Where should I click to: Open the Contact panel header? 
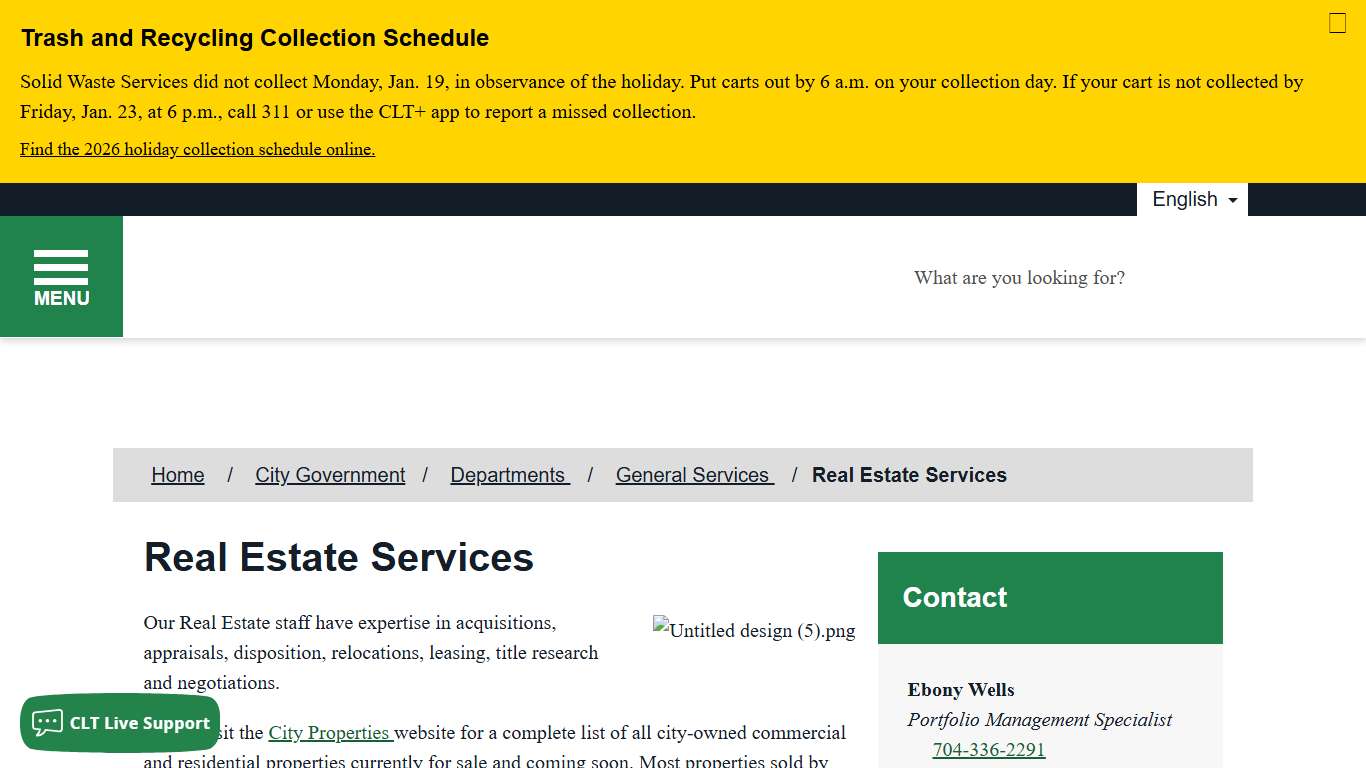pyautogui.click(x=954, y=597)
